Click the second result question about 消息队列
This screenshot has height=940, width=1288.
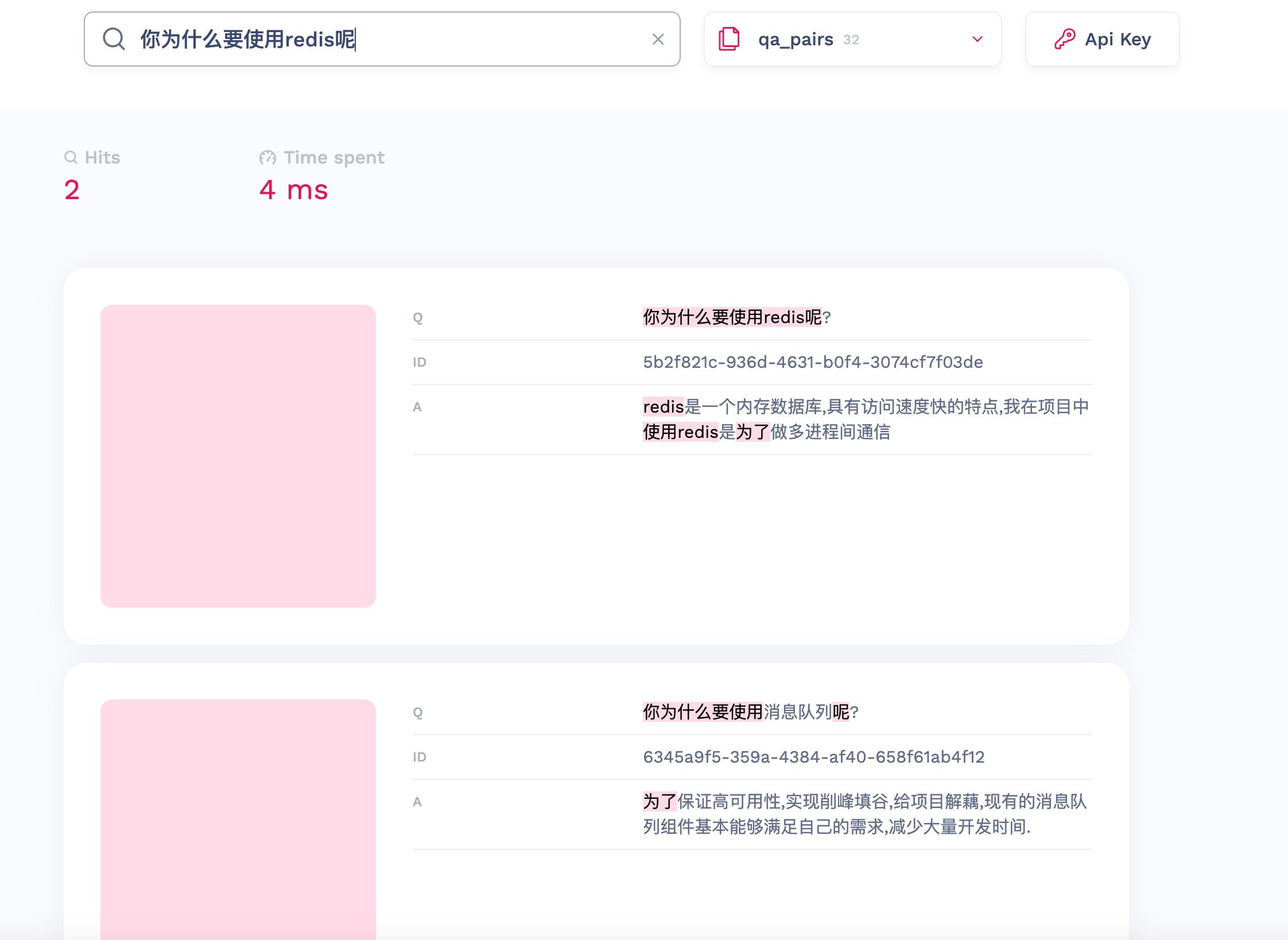[x=750, y=712]
